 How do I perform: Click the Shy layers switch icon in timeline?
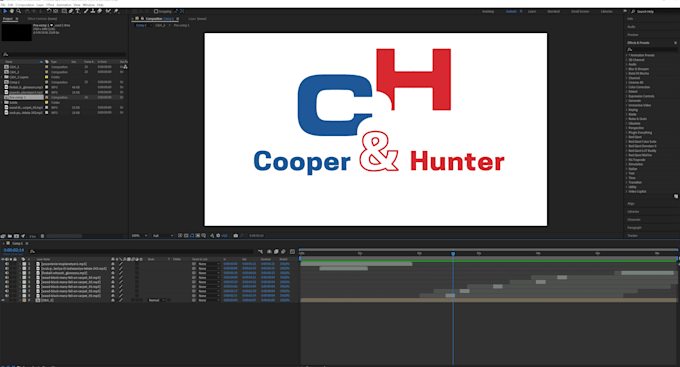pyautogui.click(x=269, y=251)
